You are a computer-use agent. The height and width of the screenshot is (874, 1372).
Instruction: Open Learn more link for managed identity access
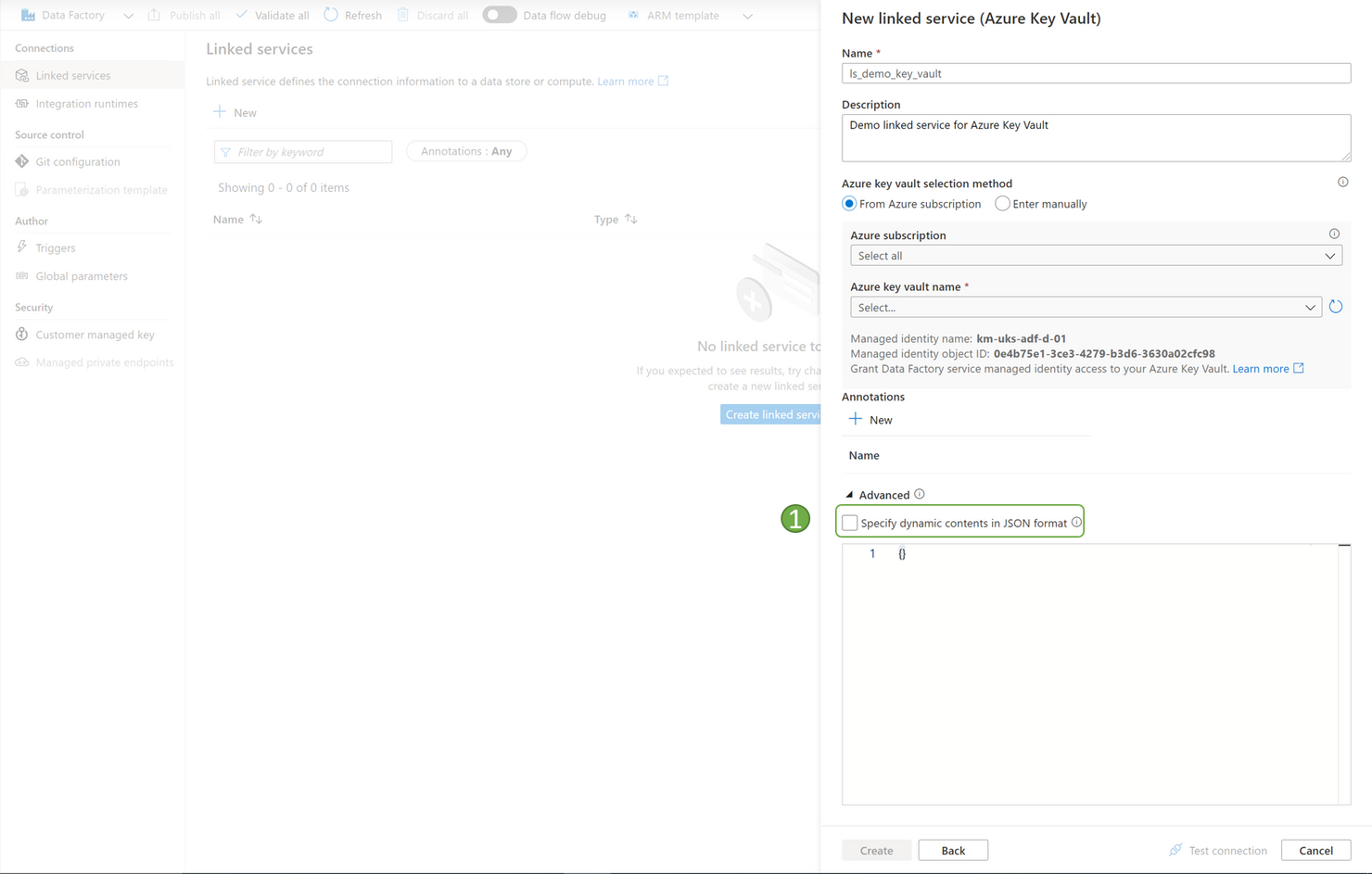pyautogui.click(x=1261, y=369)
